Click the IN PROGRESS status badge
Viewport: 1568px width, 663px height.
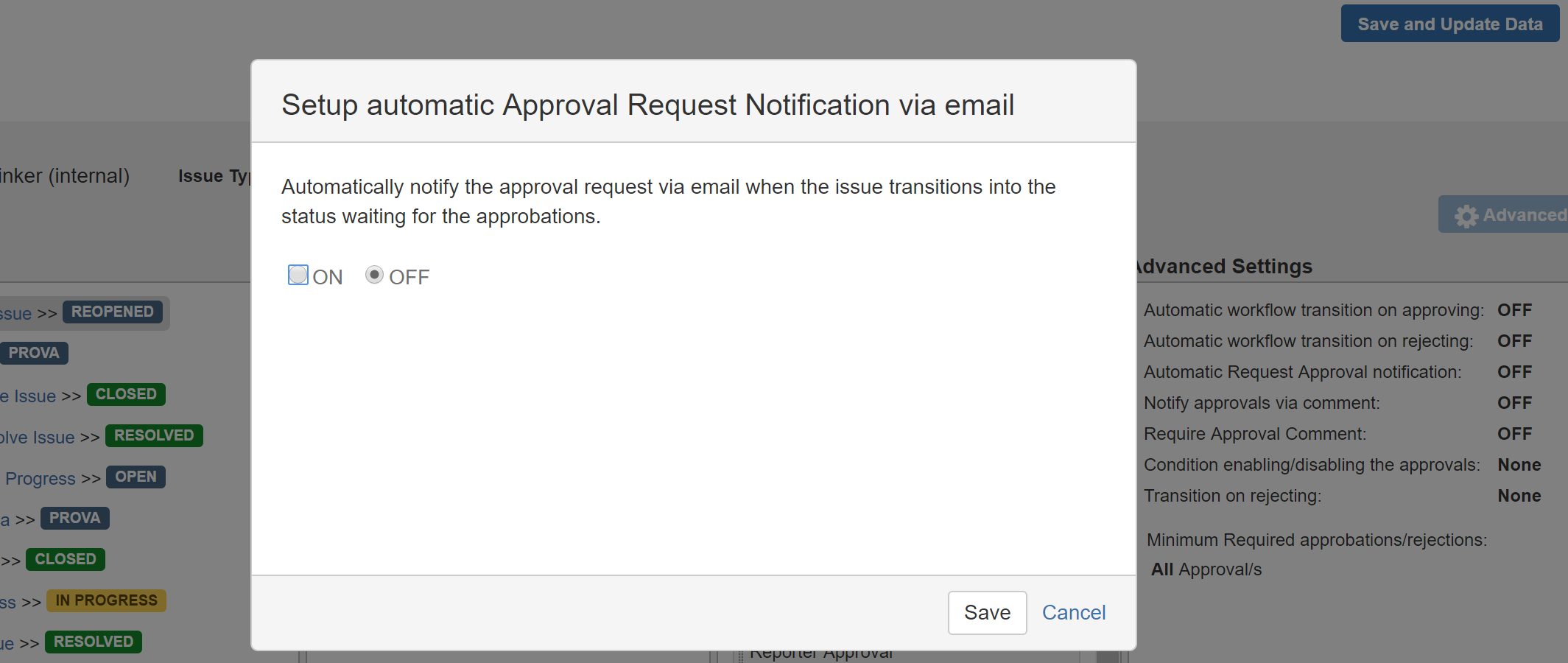click(x=106, y=601)
